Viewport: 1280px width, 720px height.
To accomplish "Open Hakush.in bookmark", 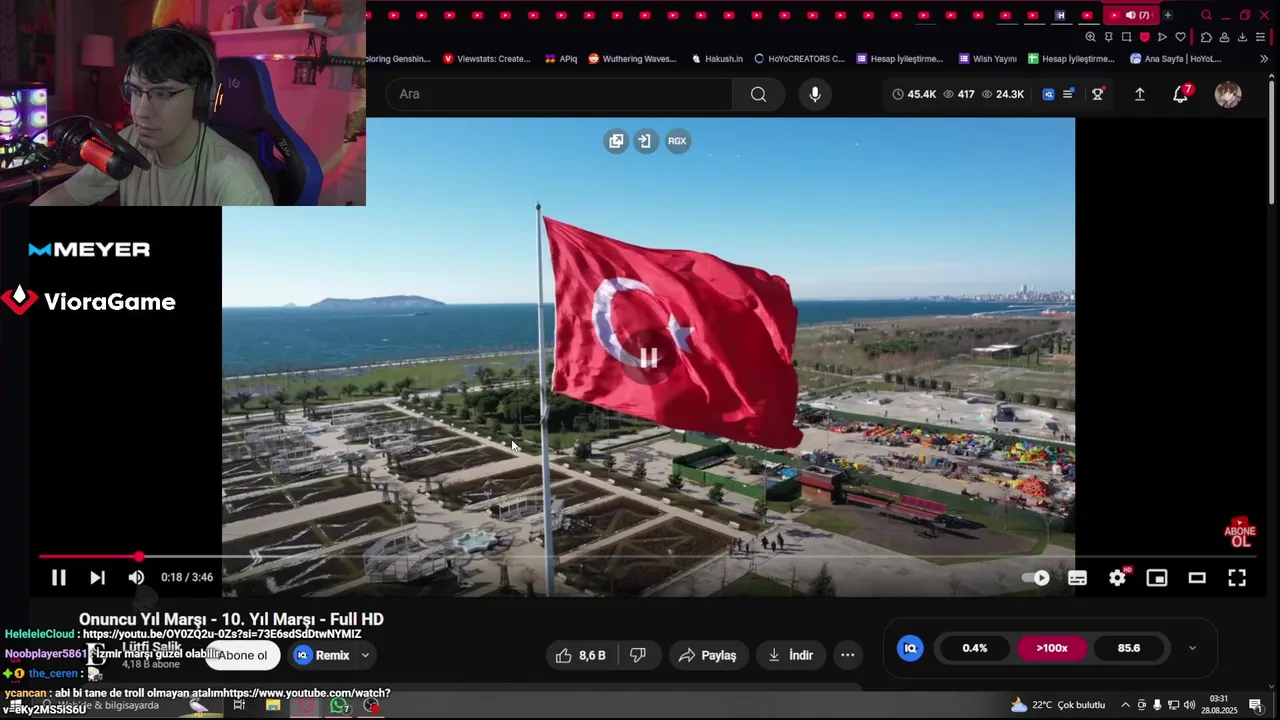I will (x=717, y=59).
